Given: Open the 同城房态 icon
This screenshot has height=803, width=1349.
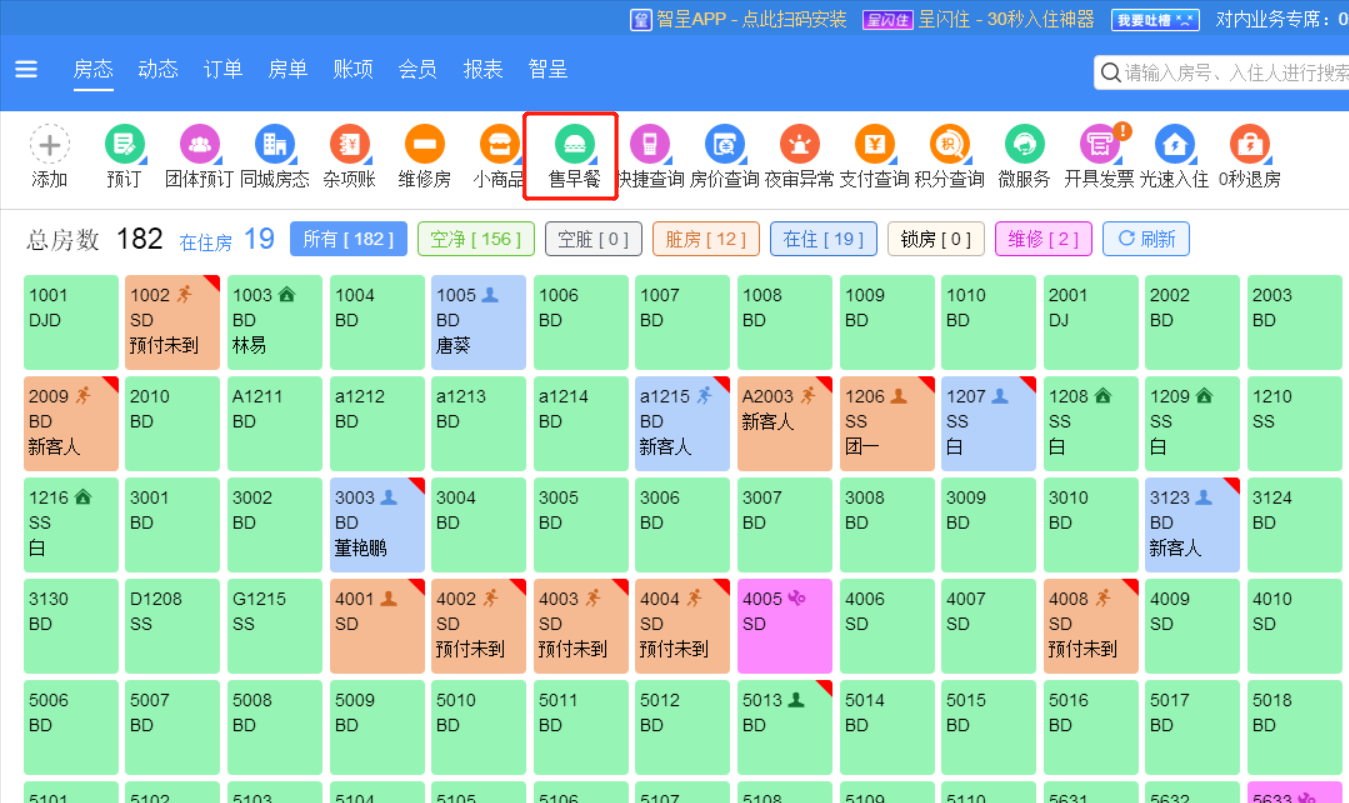Looking at the screenshot, I should tap(274, 145).
